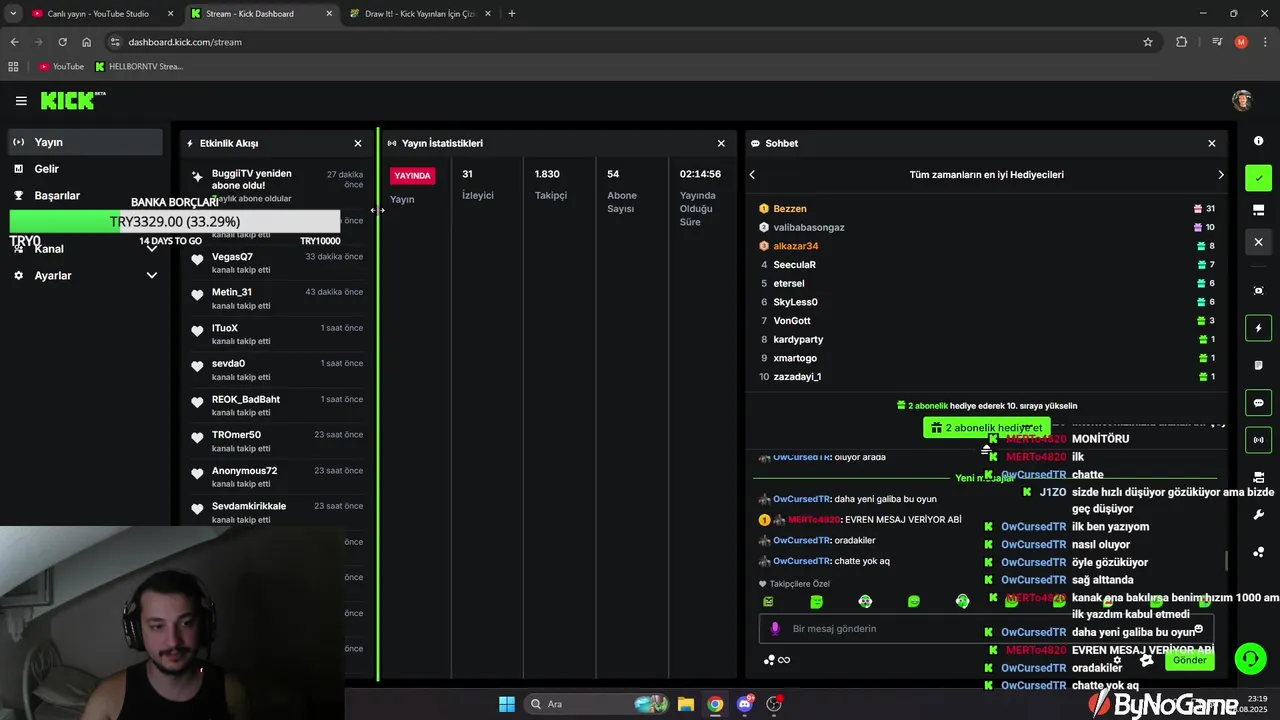This screenshot has height=720, width=1280.
Task: Open the Gelir sidebar page
Action: click(x=85, y=169)
